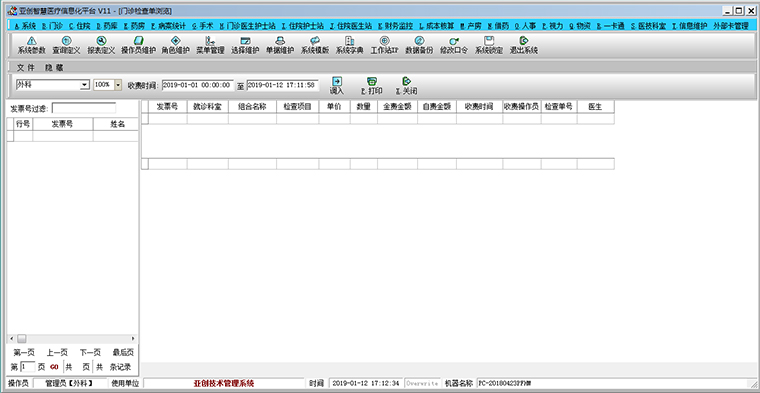Open 系统参数 toolbar icon
This screenshot has height=393, width=760.
[32, 46]
